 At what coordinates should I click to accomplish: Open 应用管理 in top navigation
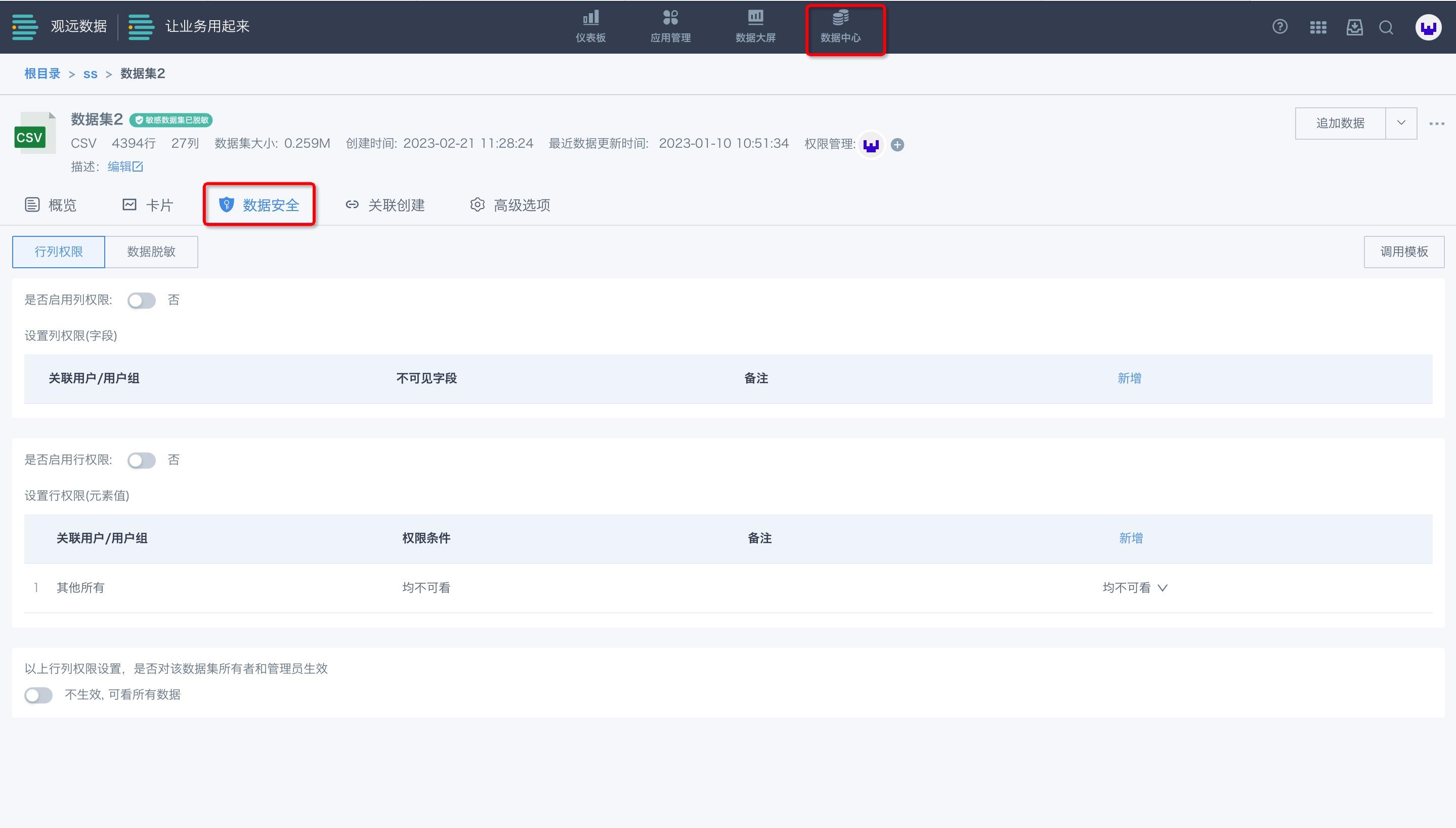(670, 26)
